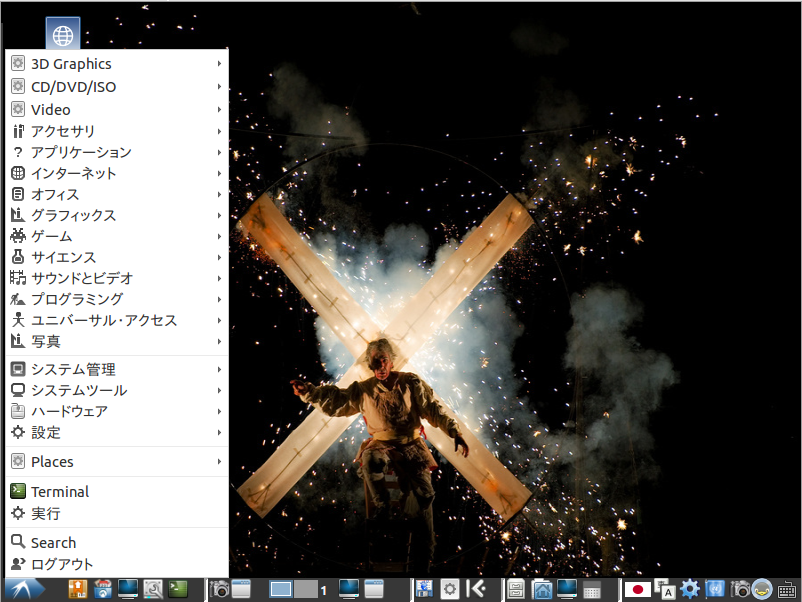Open the システムツール submenu
The image size is (802, 602).
click(x=117, y=390)
